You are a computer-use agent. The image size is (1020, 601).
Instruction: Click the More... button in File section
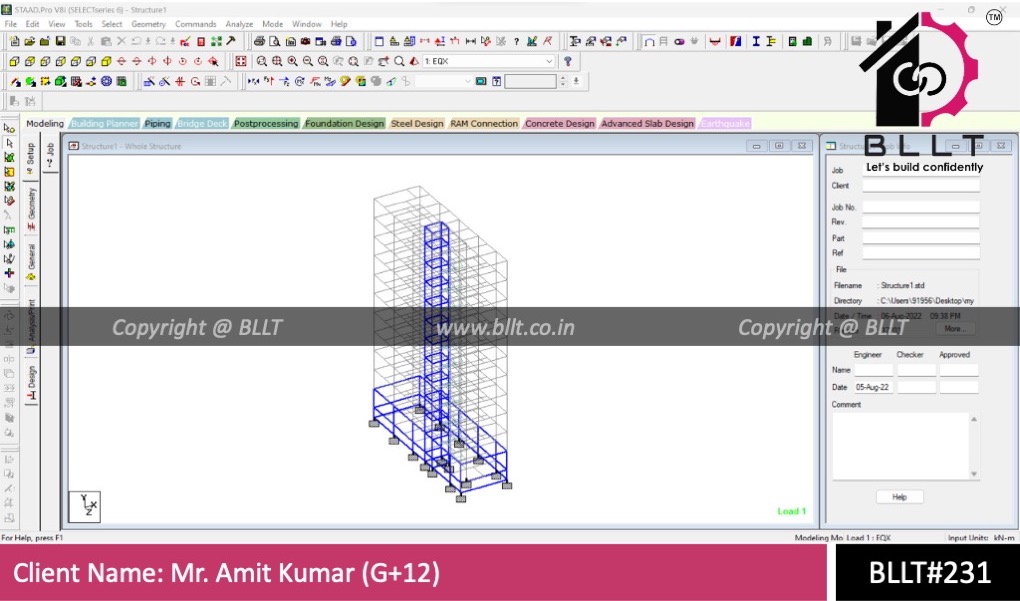tap(955, 329)
